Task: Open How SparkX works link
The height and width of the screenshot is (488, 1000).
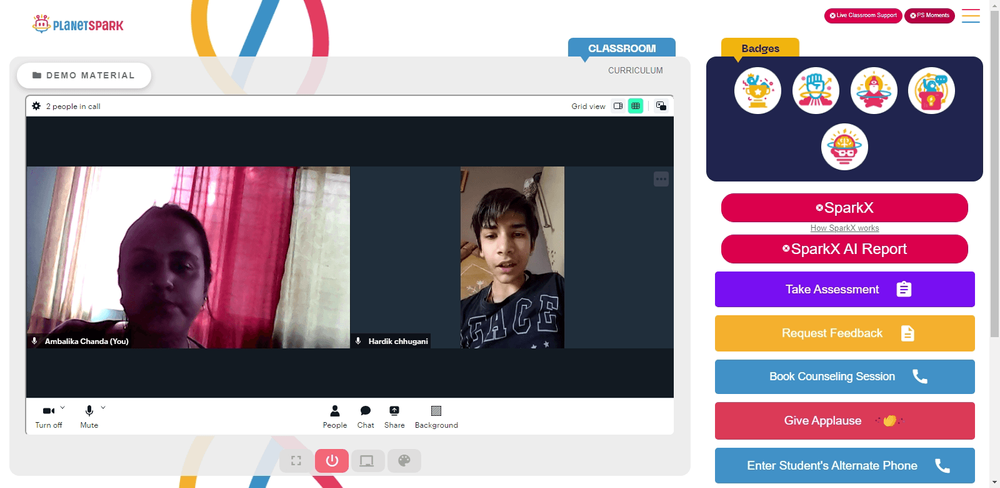Action: [x=844, y=228]
